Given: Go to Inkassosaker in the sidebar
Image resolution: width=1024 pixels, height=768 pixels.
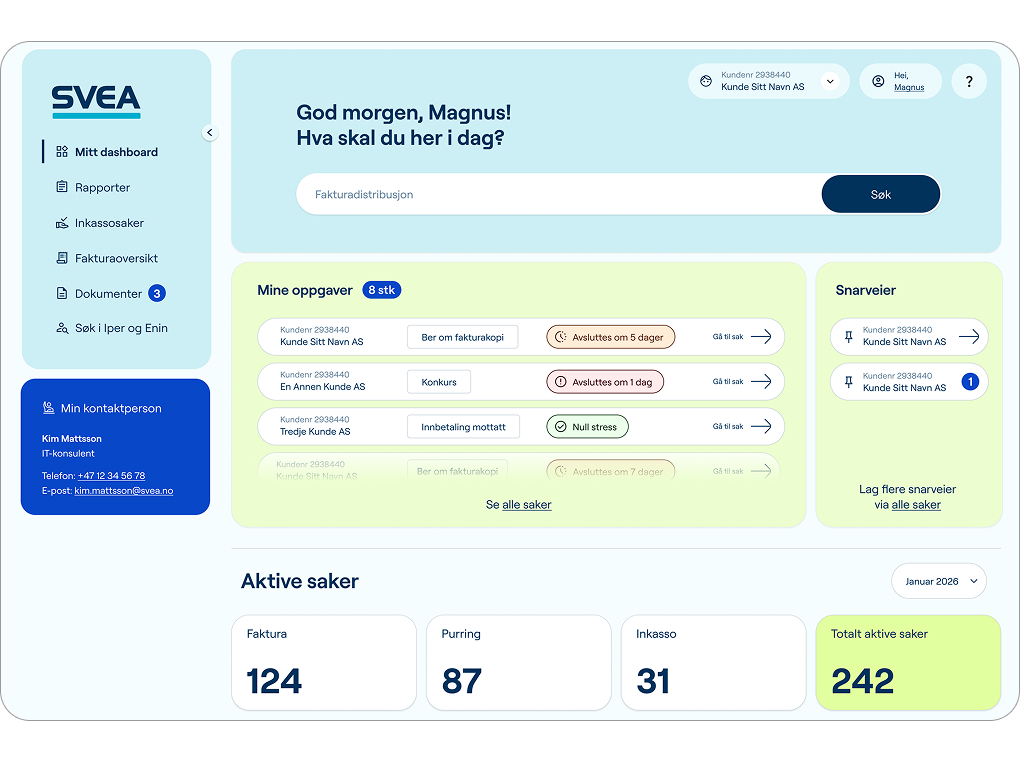Looking at the screenshot, I should 109,223.
